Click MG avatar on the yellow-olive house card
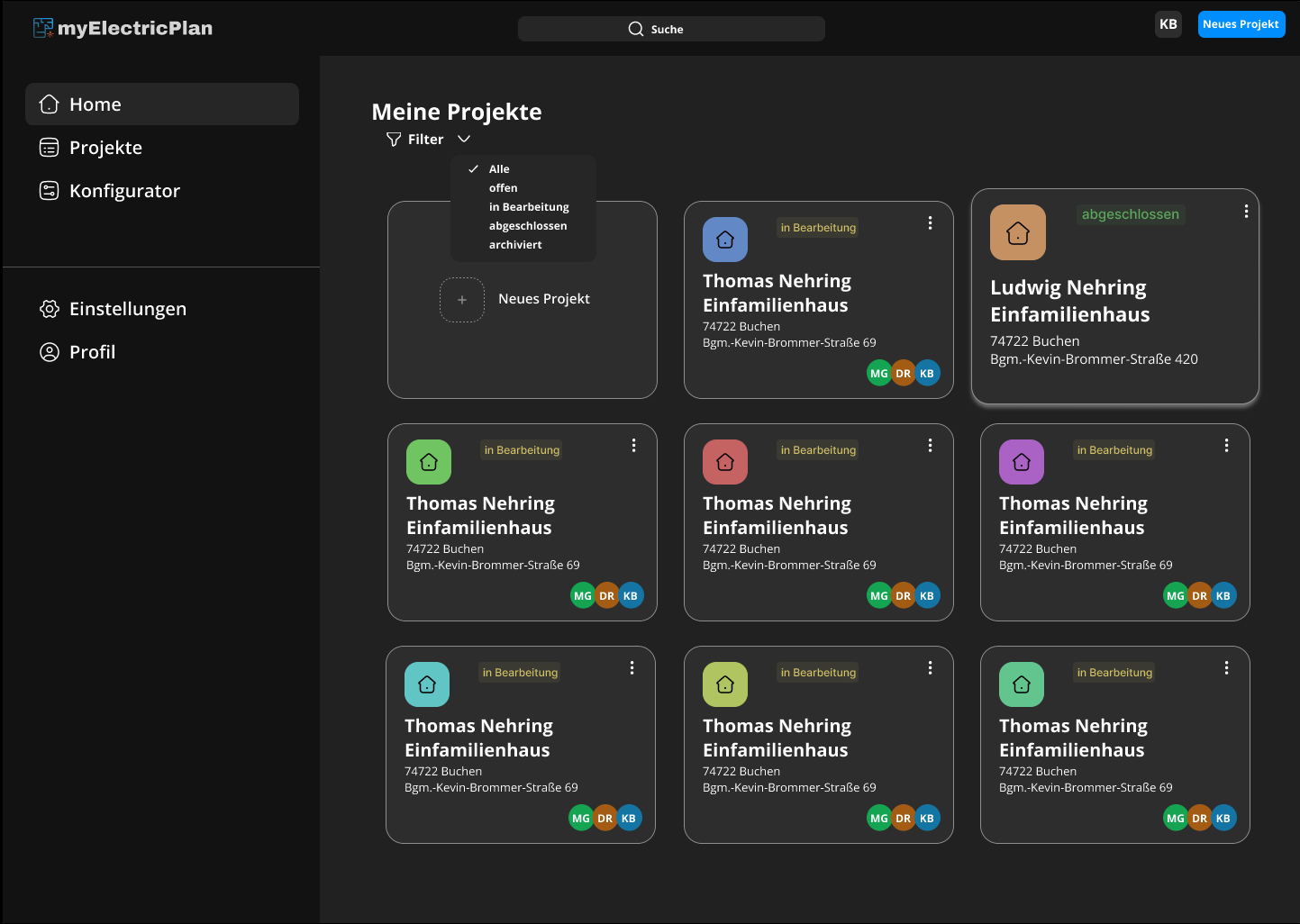Screen dimensions: 1300x924 (879, 818)
